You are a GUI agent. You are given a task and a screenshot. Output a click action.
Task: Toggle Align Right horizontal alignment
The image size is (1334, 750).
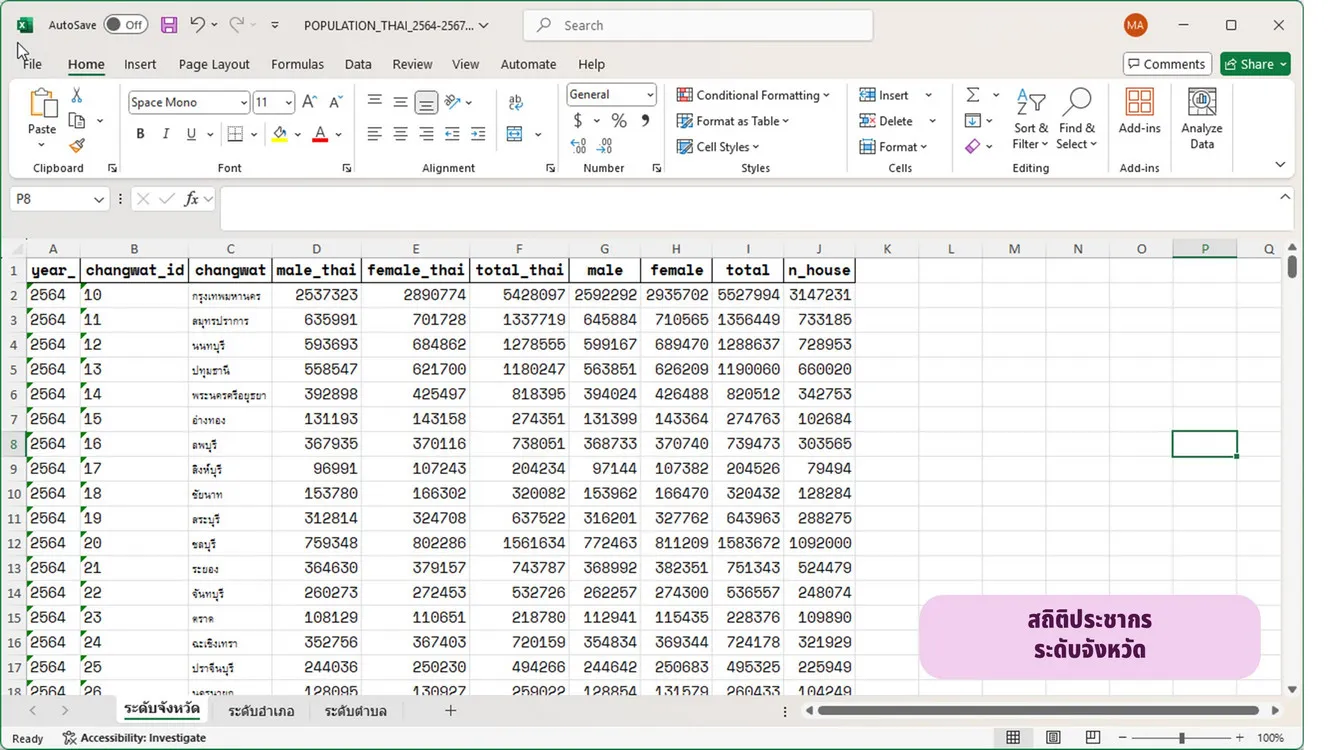pos(426,134)
